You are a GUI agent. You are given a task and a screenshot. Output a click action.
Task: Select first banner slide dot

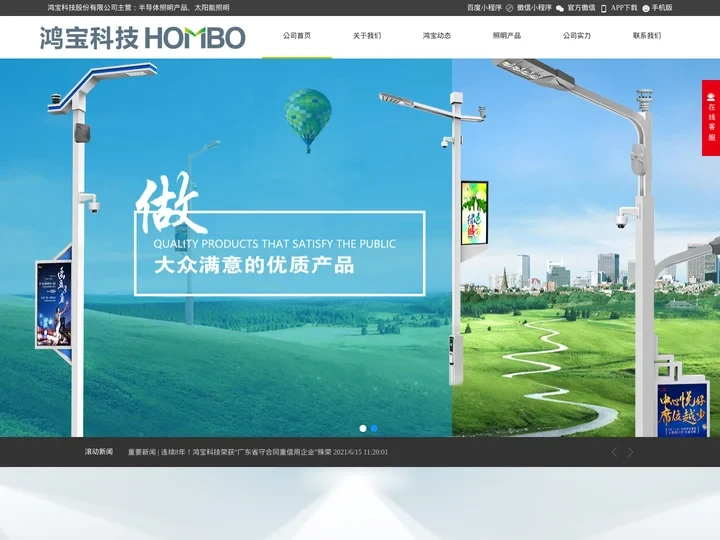[x=363, y=428]
